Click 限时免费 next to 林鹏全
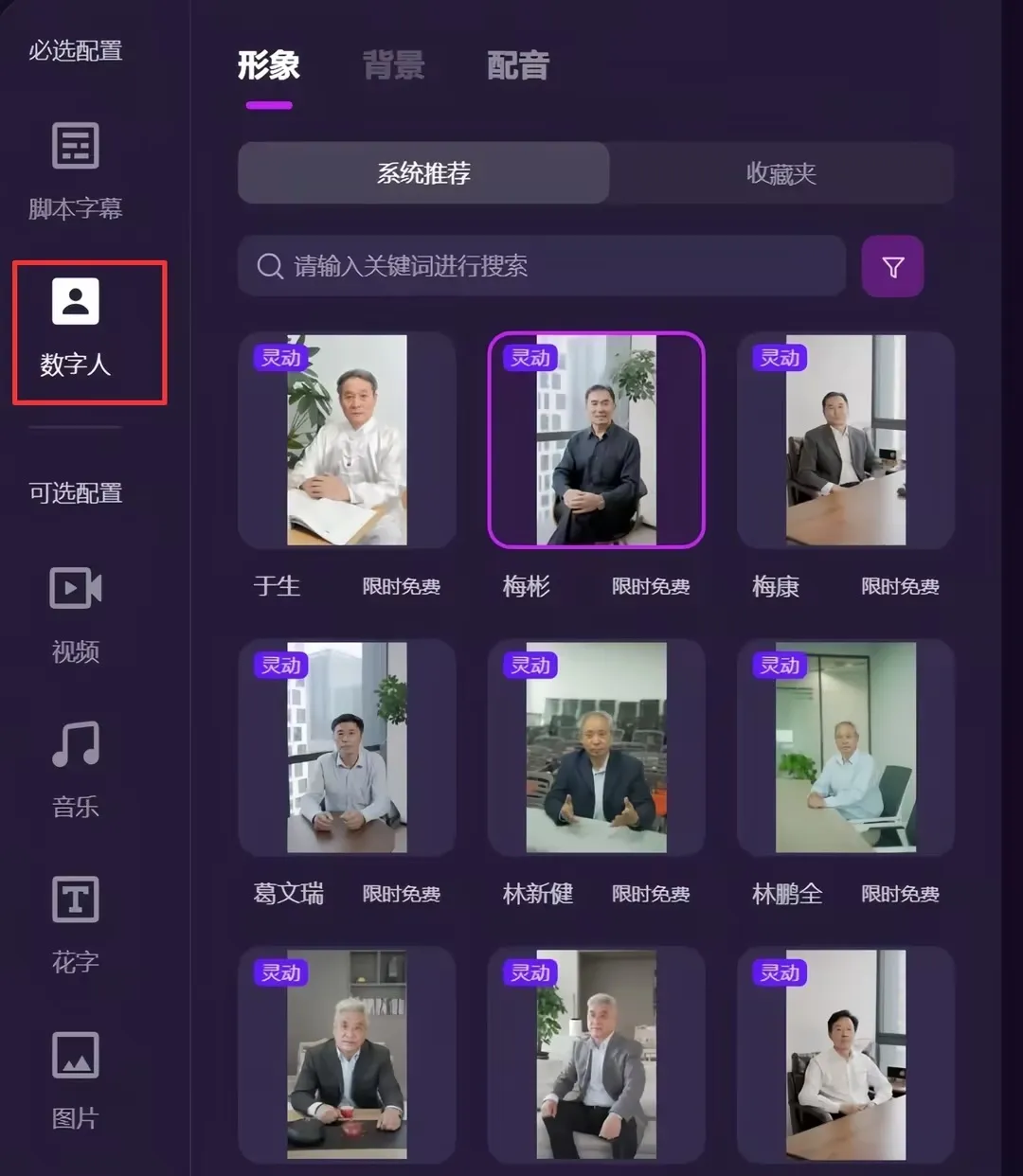This screenshot has height=1176, width=1023. (x=900, y=895)
